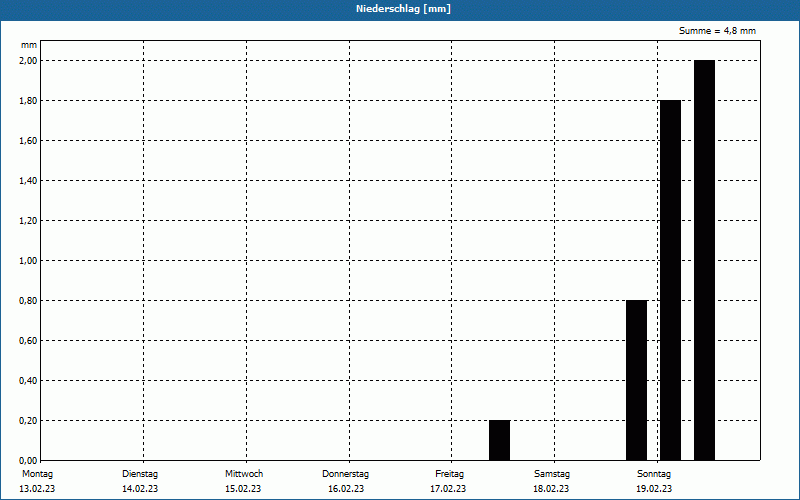Click the 0,20 mm bar on Freitag
This screenshot has width=800, height=500.
(x=499, y=440)
